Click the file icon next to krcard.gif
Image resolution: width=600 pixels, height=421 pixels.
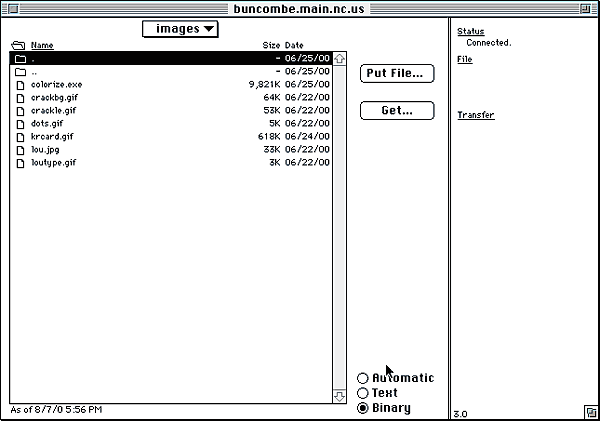click(20, 137)
